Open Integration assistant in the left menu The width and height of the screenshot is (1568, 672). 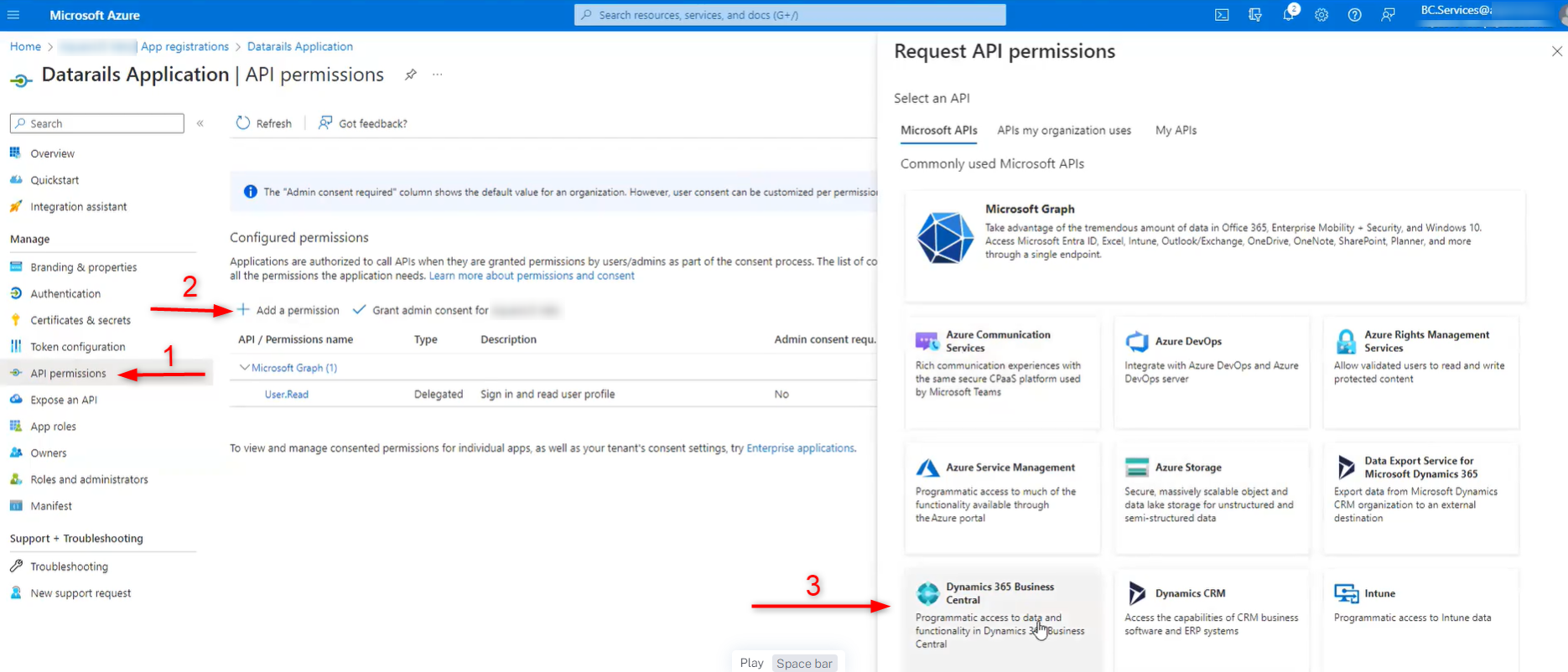coord(78,207)
